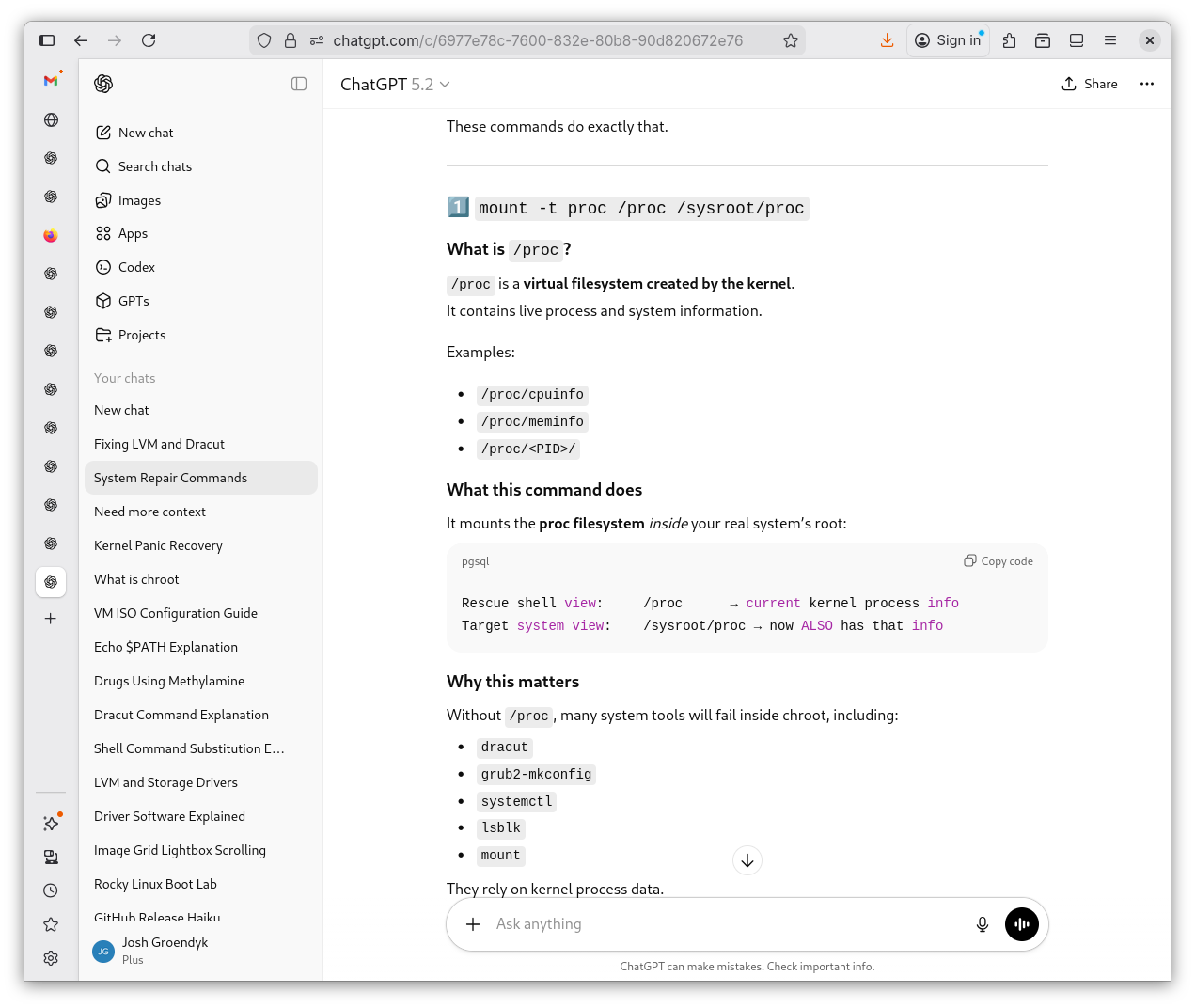
Task: Toggle the ChatGPT sidebar closed
Action: pos(299,84)
